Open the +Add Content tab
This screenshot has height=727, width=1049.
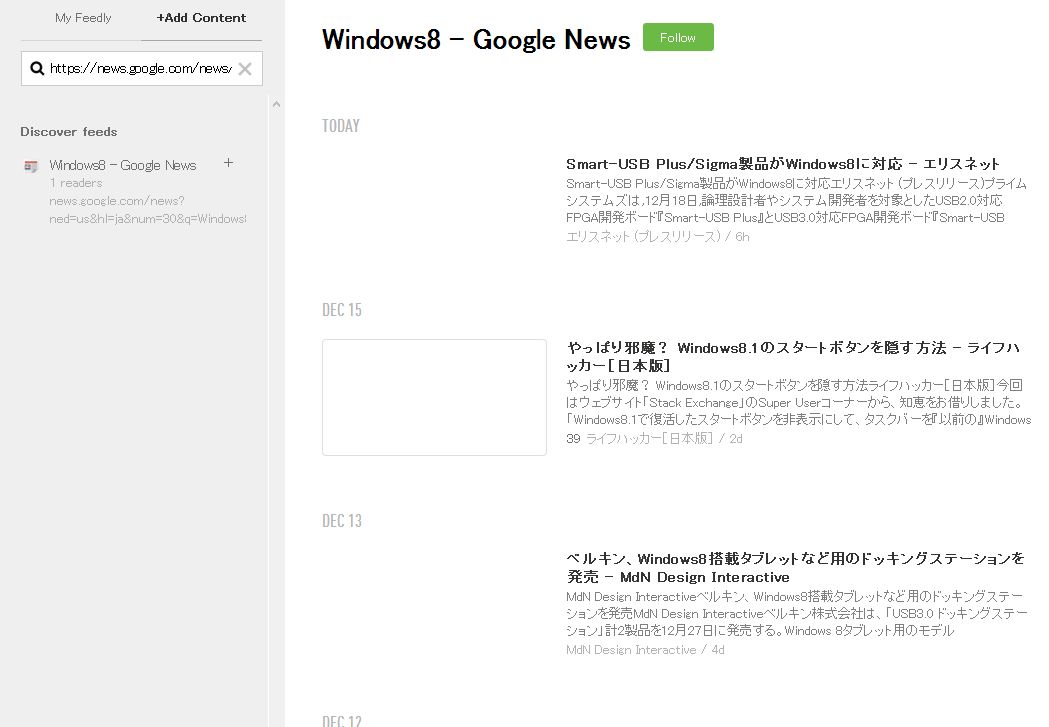click(x=201, y=18)
